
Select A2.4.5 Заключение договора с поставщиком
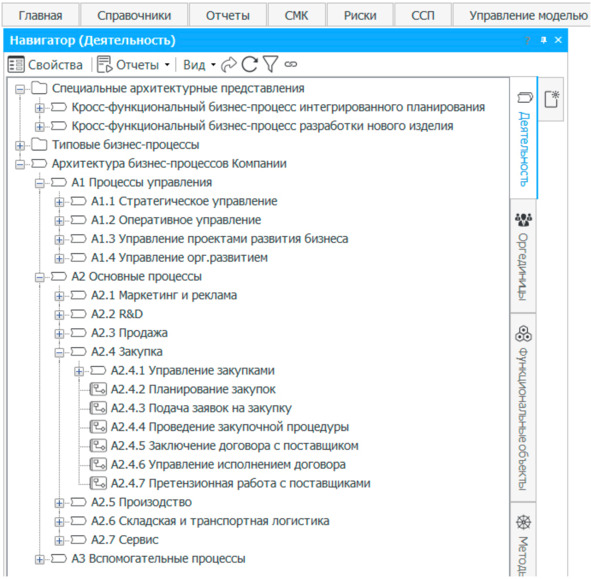pyautogui.click(x=234, y=446)
